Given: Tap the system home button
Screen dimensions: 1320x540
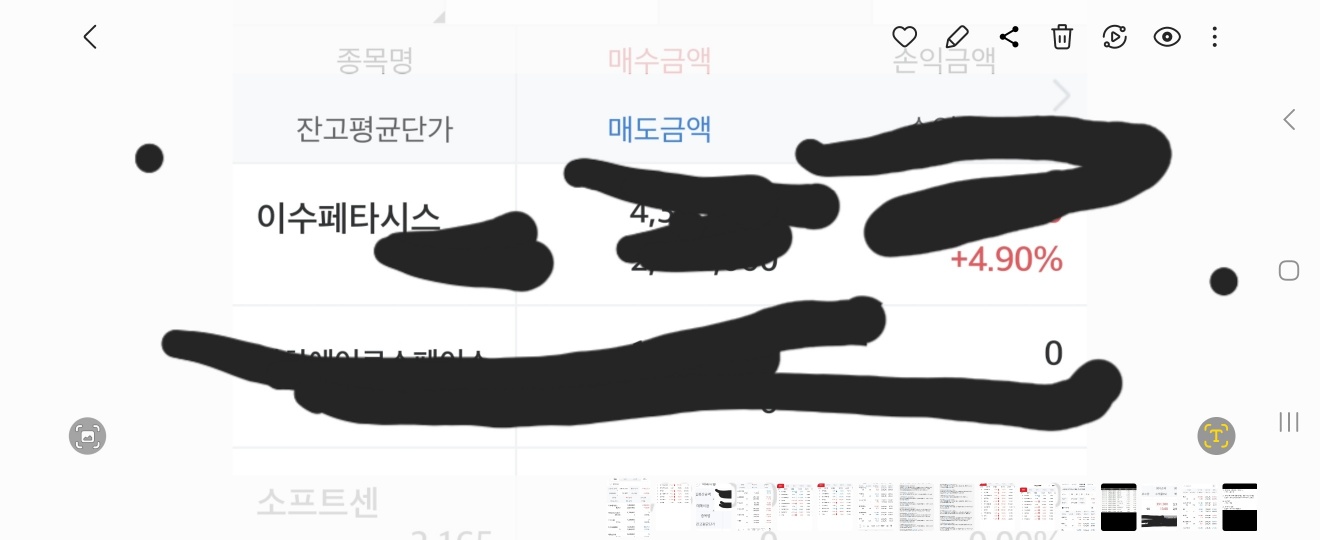Looking at the screenshot, I should point(1289,271).
